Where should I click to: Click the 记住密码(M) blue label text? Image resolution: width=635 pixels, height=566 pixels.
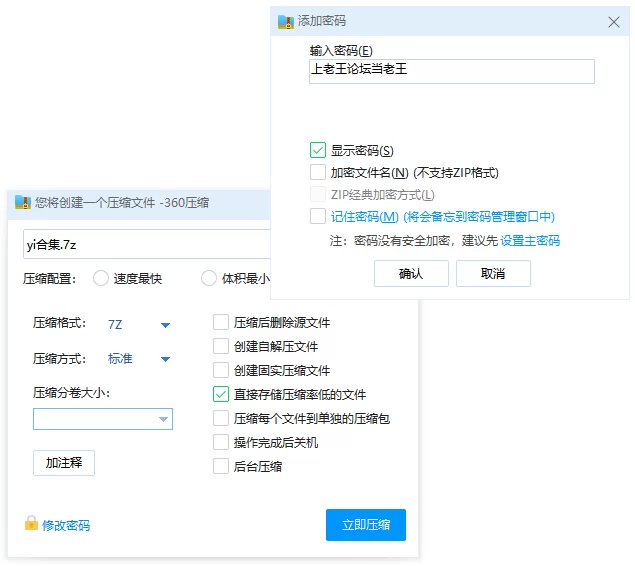pyautogui.click(x=442, y=217)
